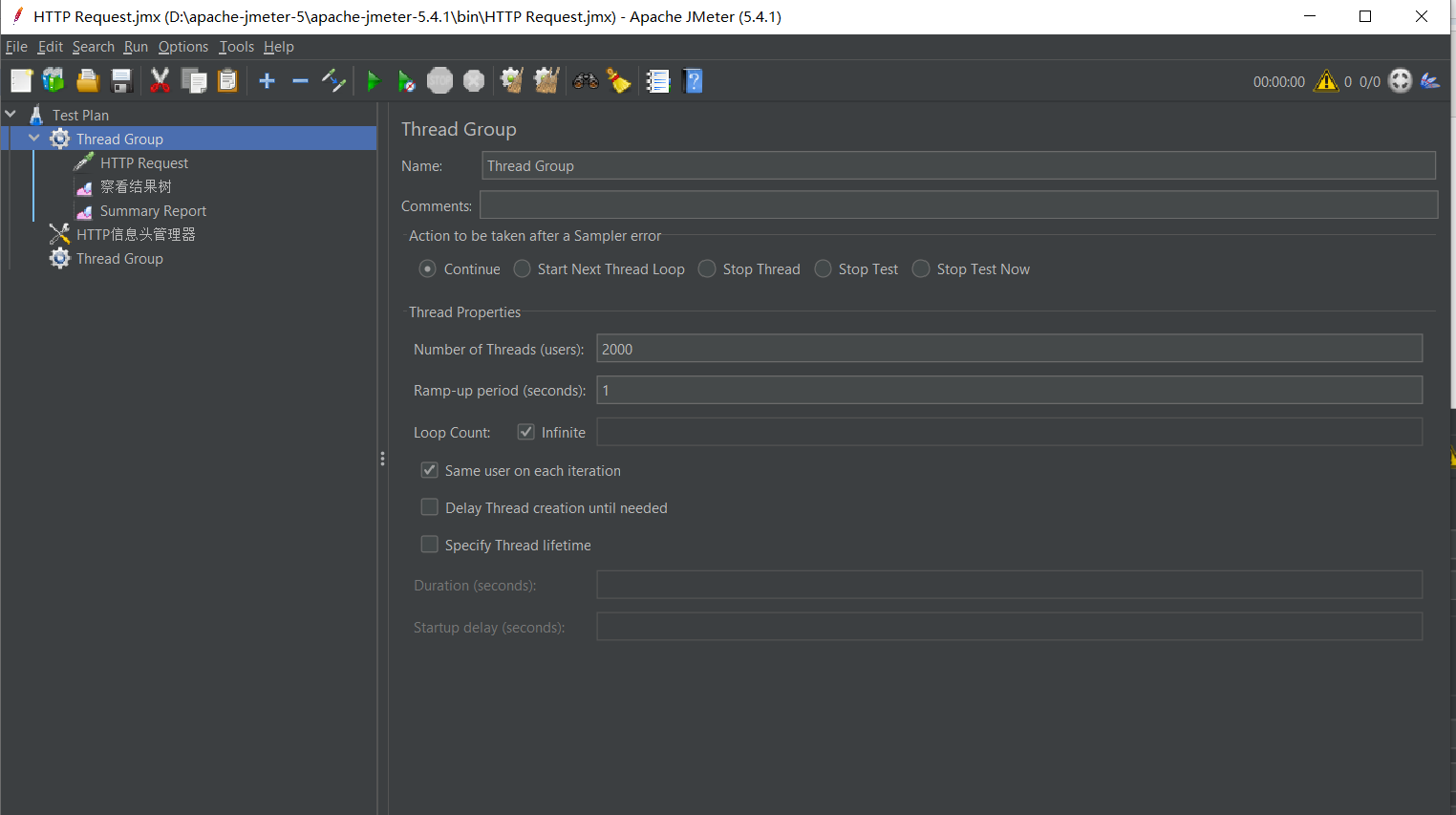Choose the Stop Test radio button
Image resolution: width=1456 pixels, height=815 pixels.
point(824,269)
